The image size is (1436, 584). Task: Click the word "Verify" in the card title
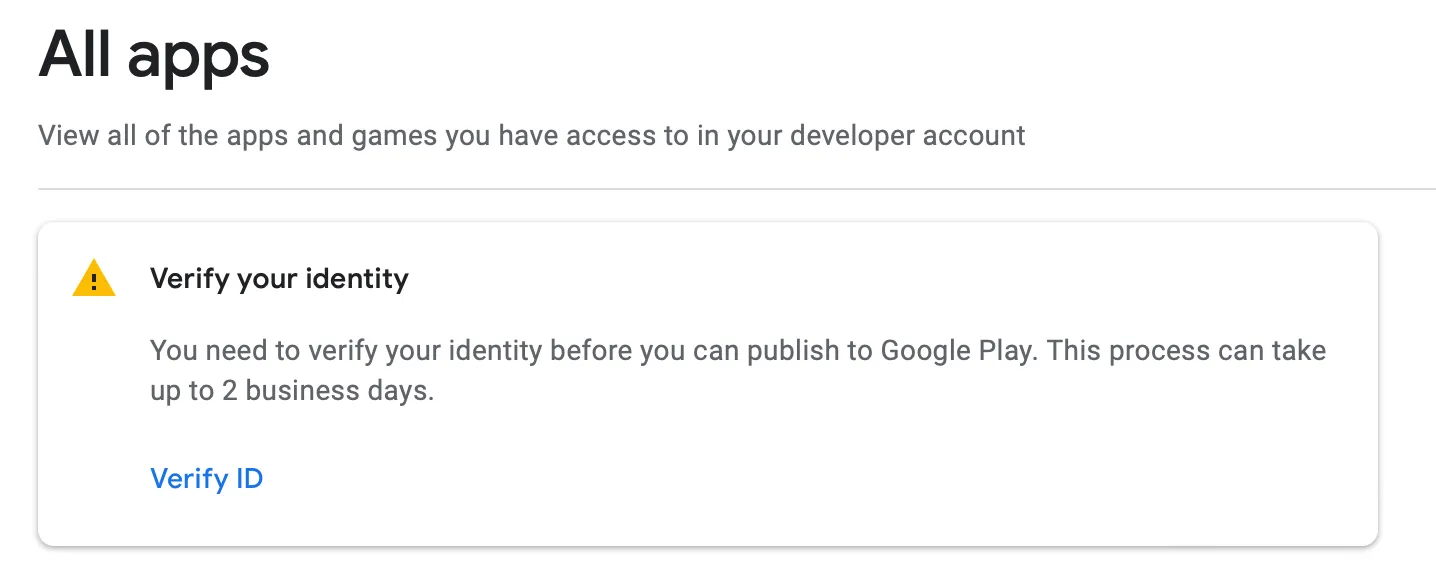[189, 278]
